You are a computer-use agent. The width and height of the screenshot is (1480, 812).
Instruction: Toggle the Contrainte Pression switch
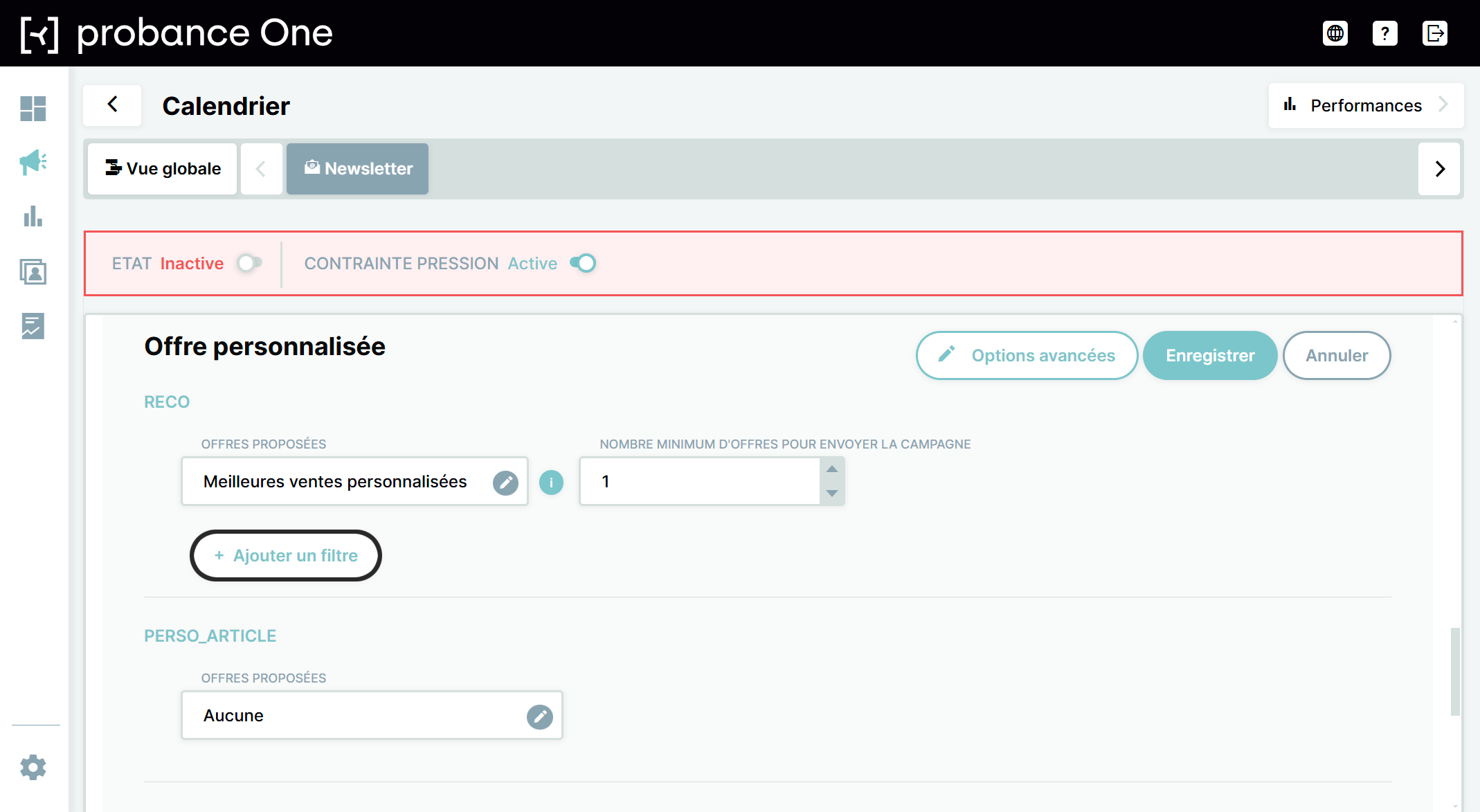click(x=583, y=263)
